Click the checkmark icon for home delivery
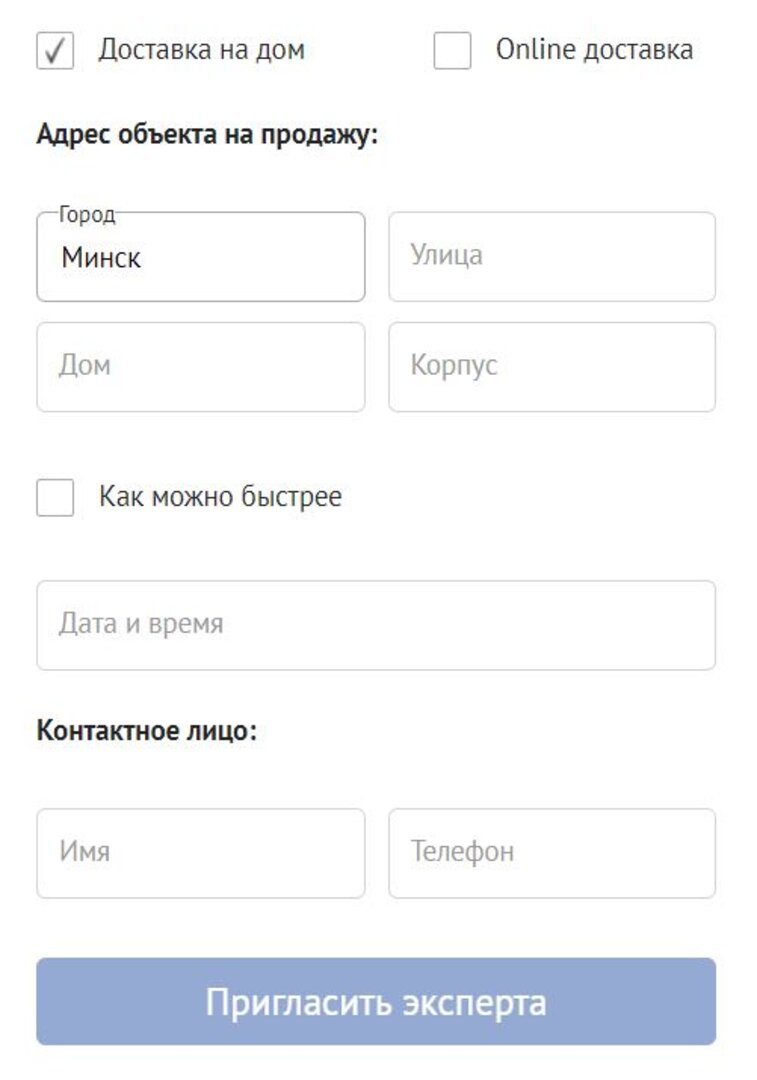This screenshot has height=1080, width=757. 55,51
